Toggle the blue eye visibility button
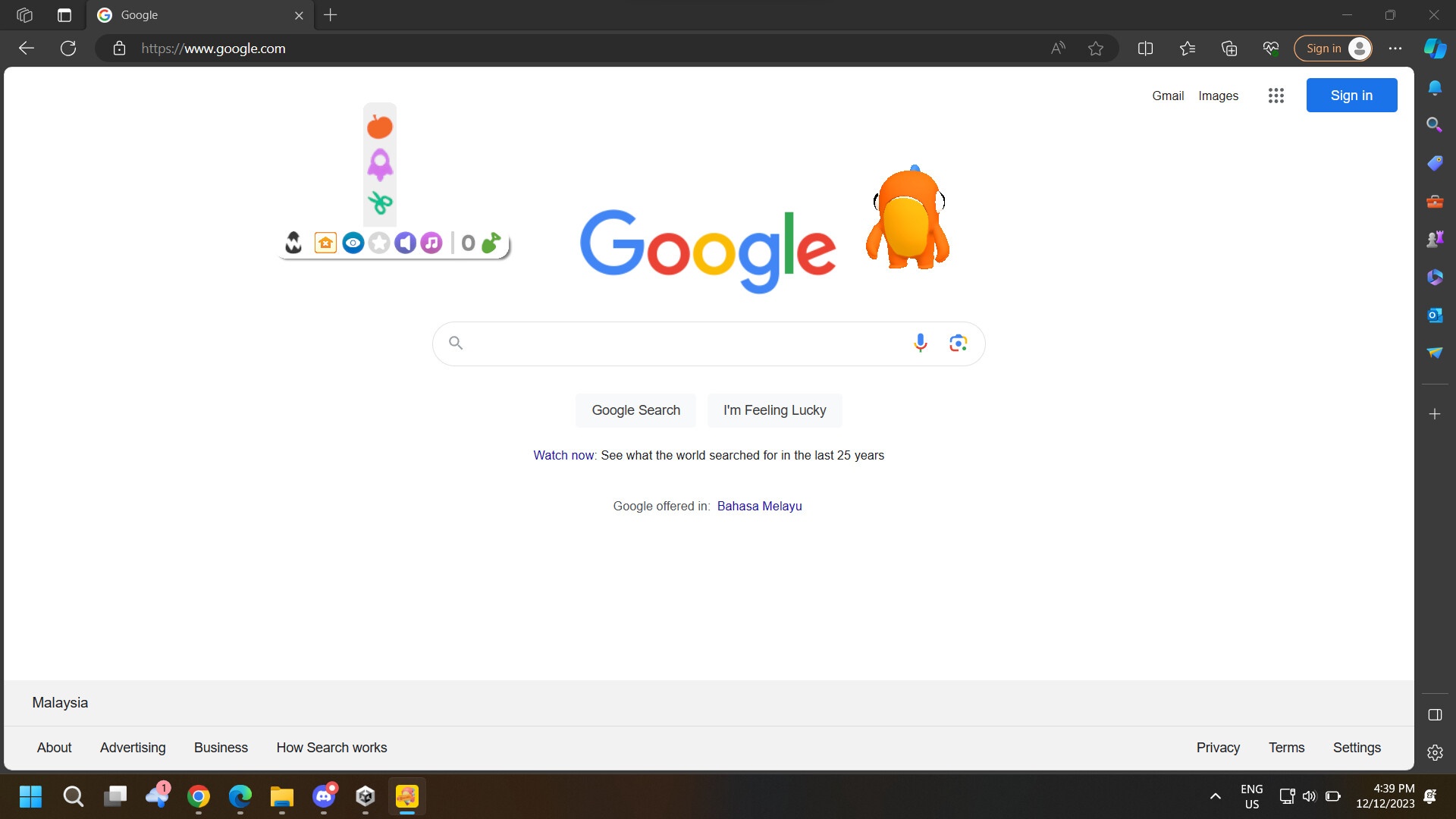 pyautogui.click(x=353, y=243)
